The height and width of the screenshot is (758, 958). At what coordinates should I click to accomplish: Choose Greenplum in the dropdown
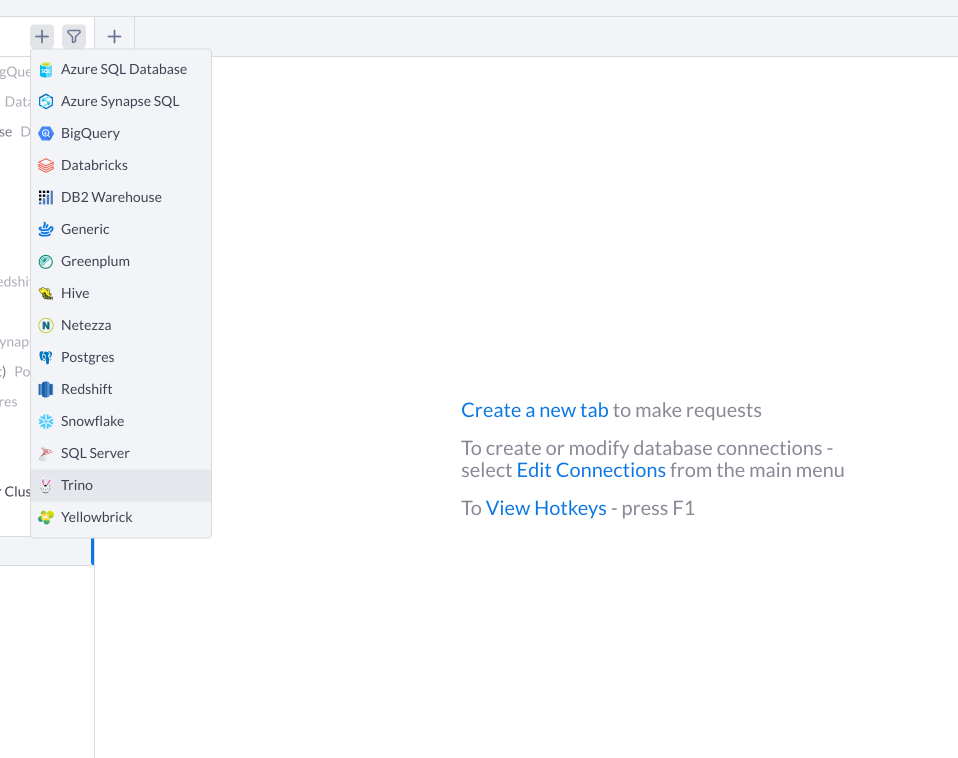point(121,261)
